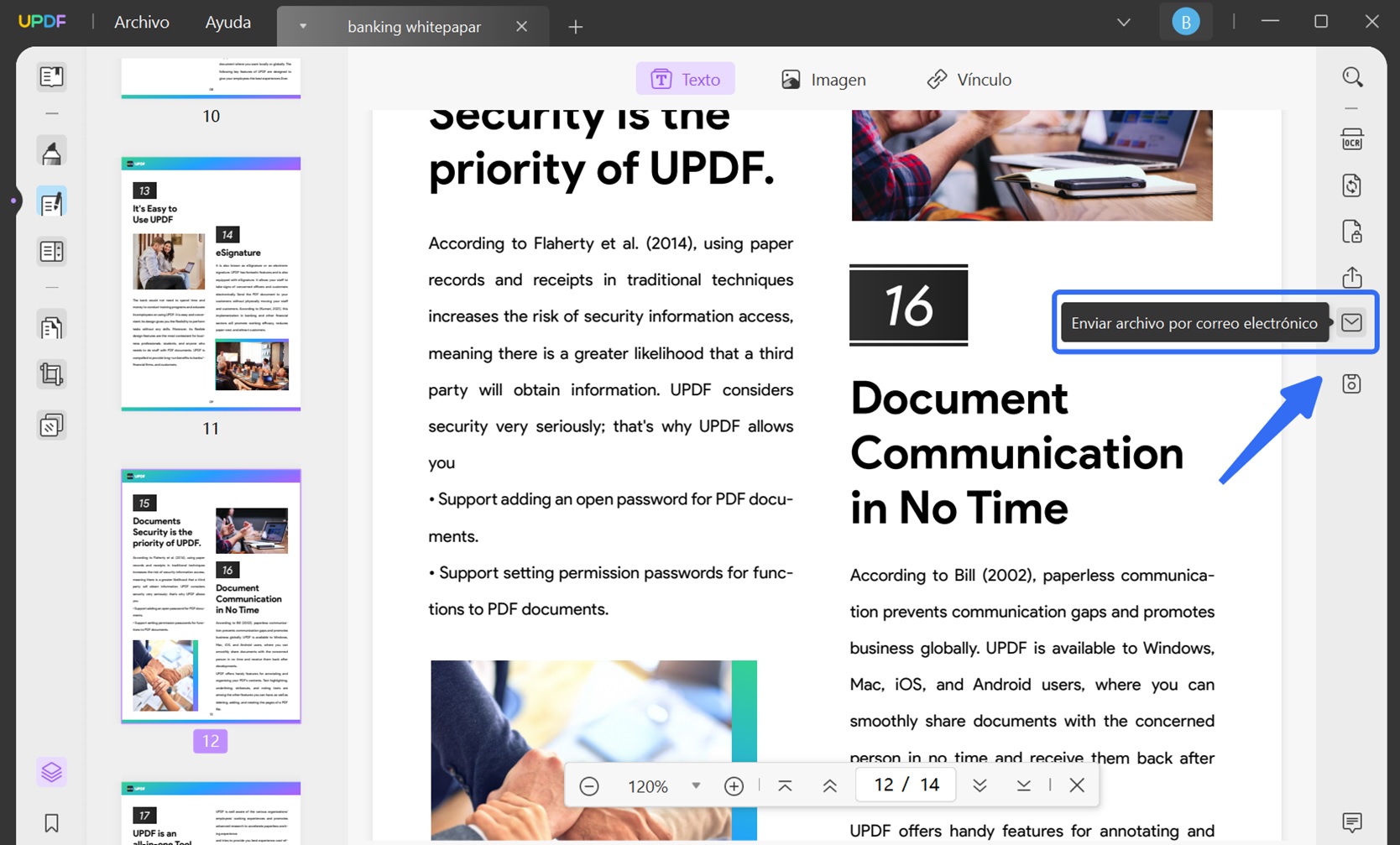Screen dimensions: 1400x845
Task: Open the Form preparation tool icon
Action: 51,252
